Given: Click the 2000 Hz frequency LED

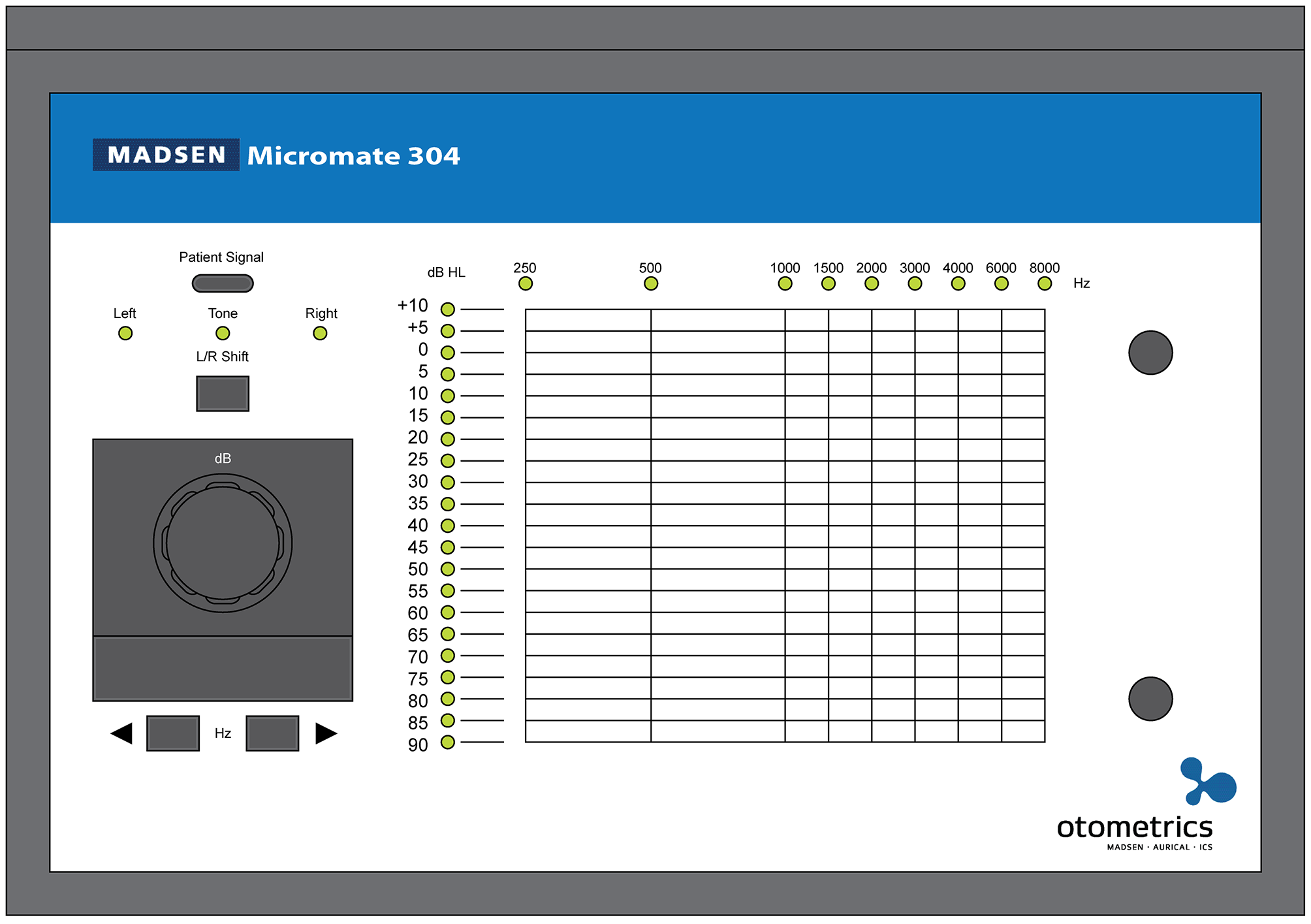Looking at the screenshot, I should tap(872, 283).
